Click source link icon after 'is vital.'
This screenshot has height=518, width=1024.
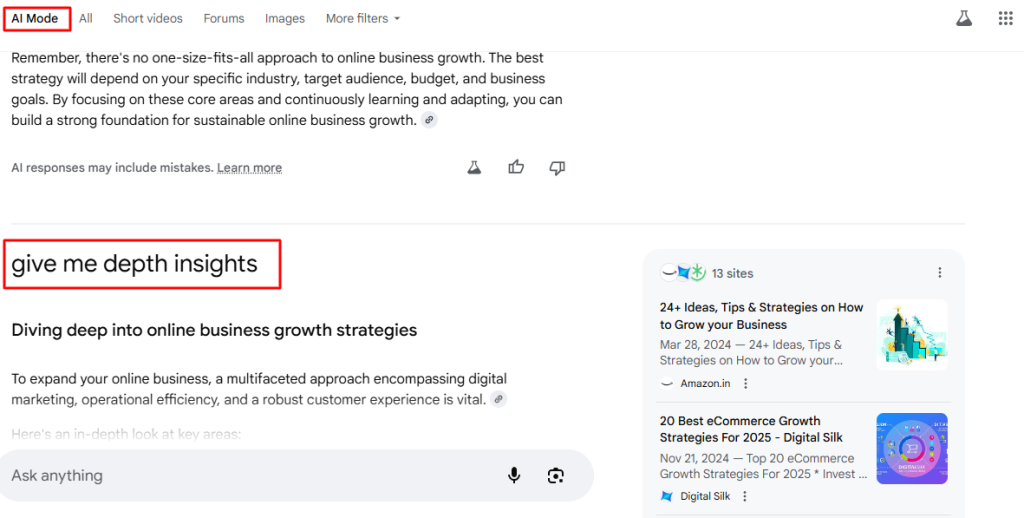(498, 399)
